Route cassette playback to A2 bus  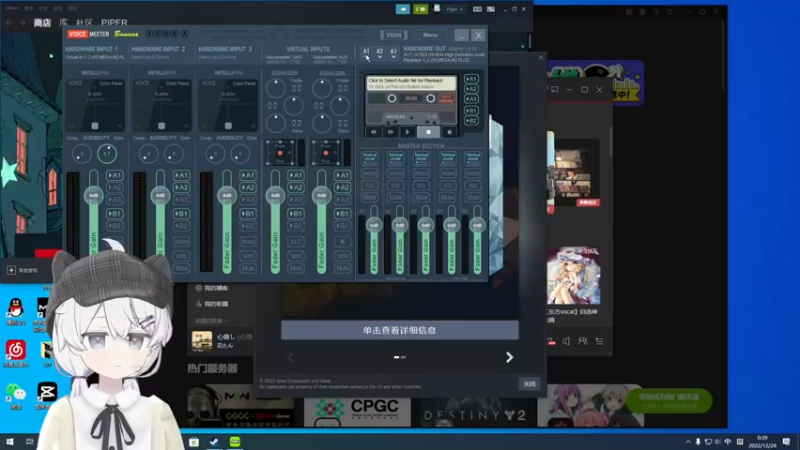tap(471, 89)
